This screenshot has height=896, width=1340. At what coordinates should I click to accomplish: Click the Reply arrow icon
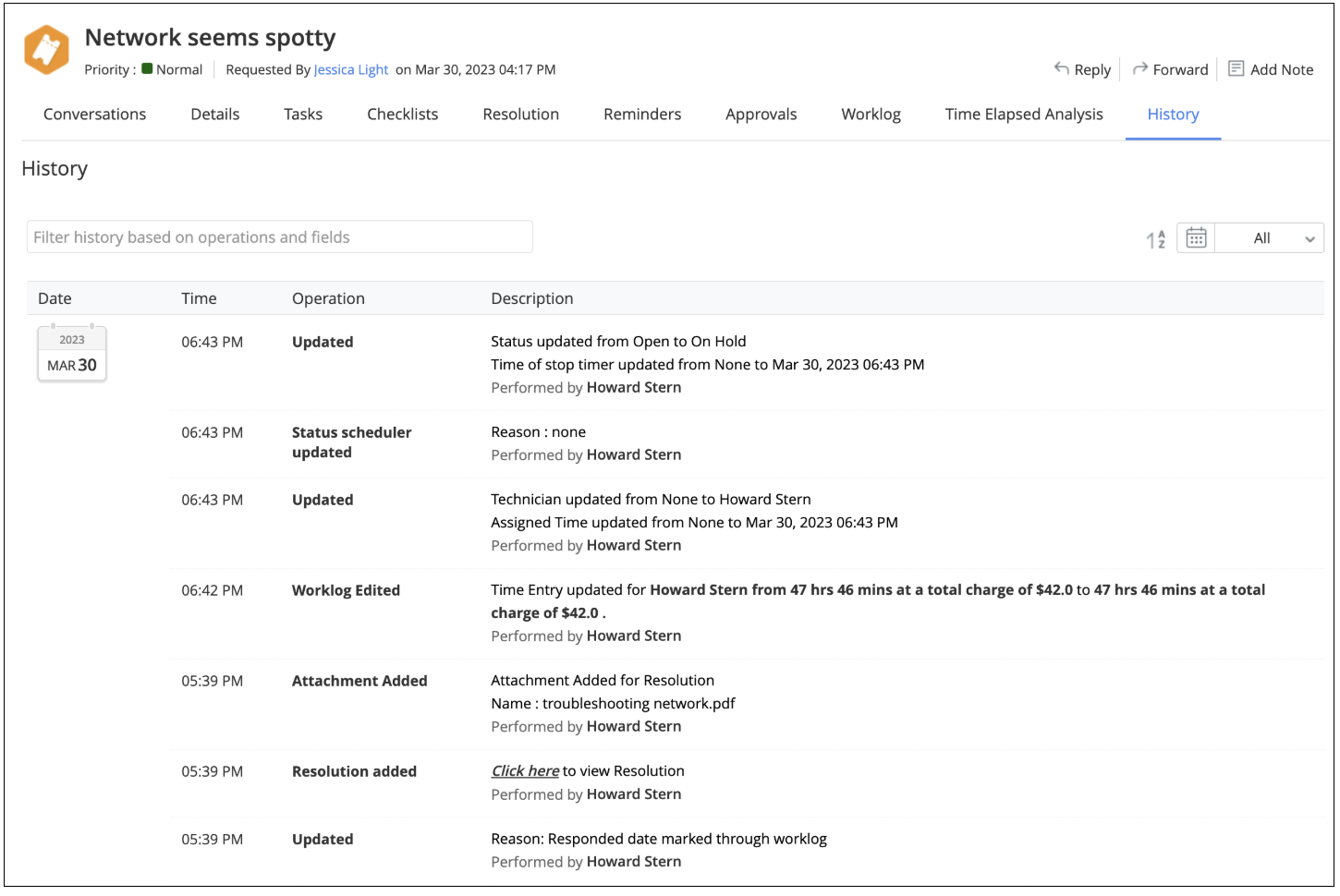1061,68
